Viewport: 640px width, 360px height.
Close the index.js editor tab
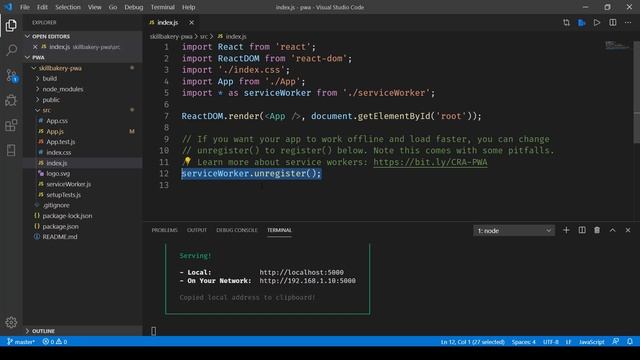[x=191, y=22]
